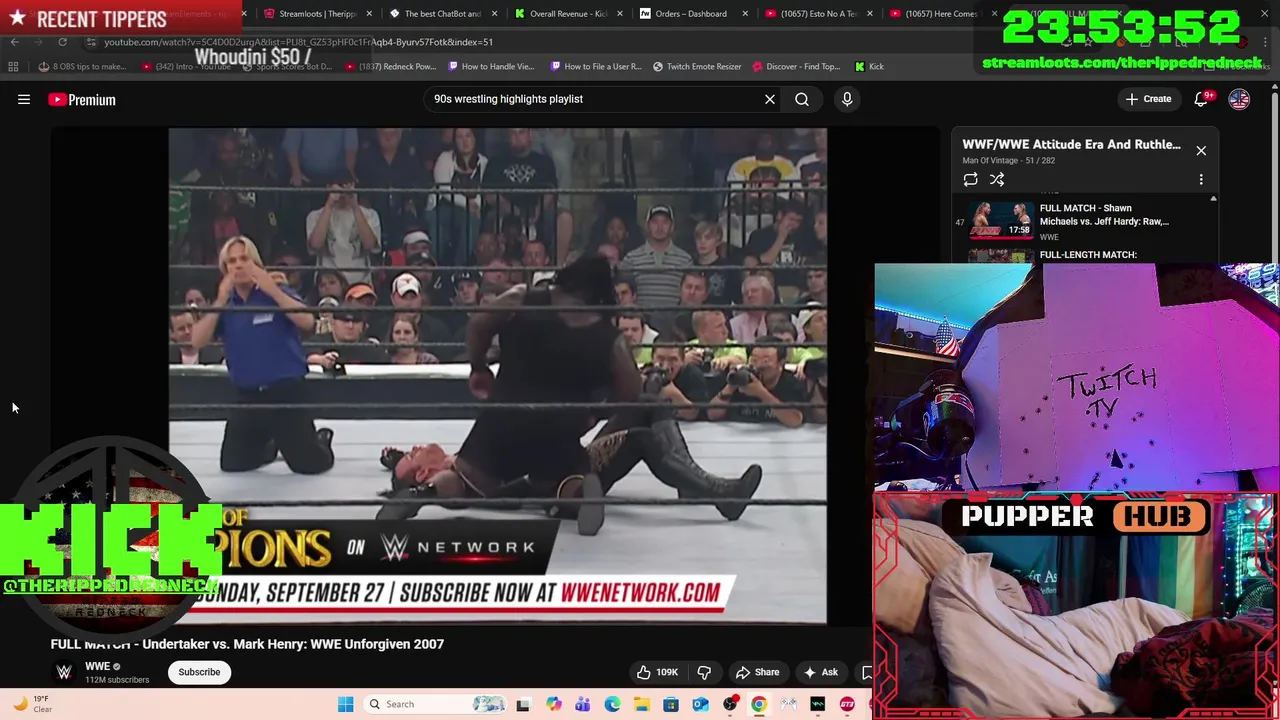Go to YouTube Premium home logo
1280x720 pixels.
[82, 99]
